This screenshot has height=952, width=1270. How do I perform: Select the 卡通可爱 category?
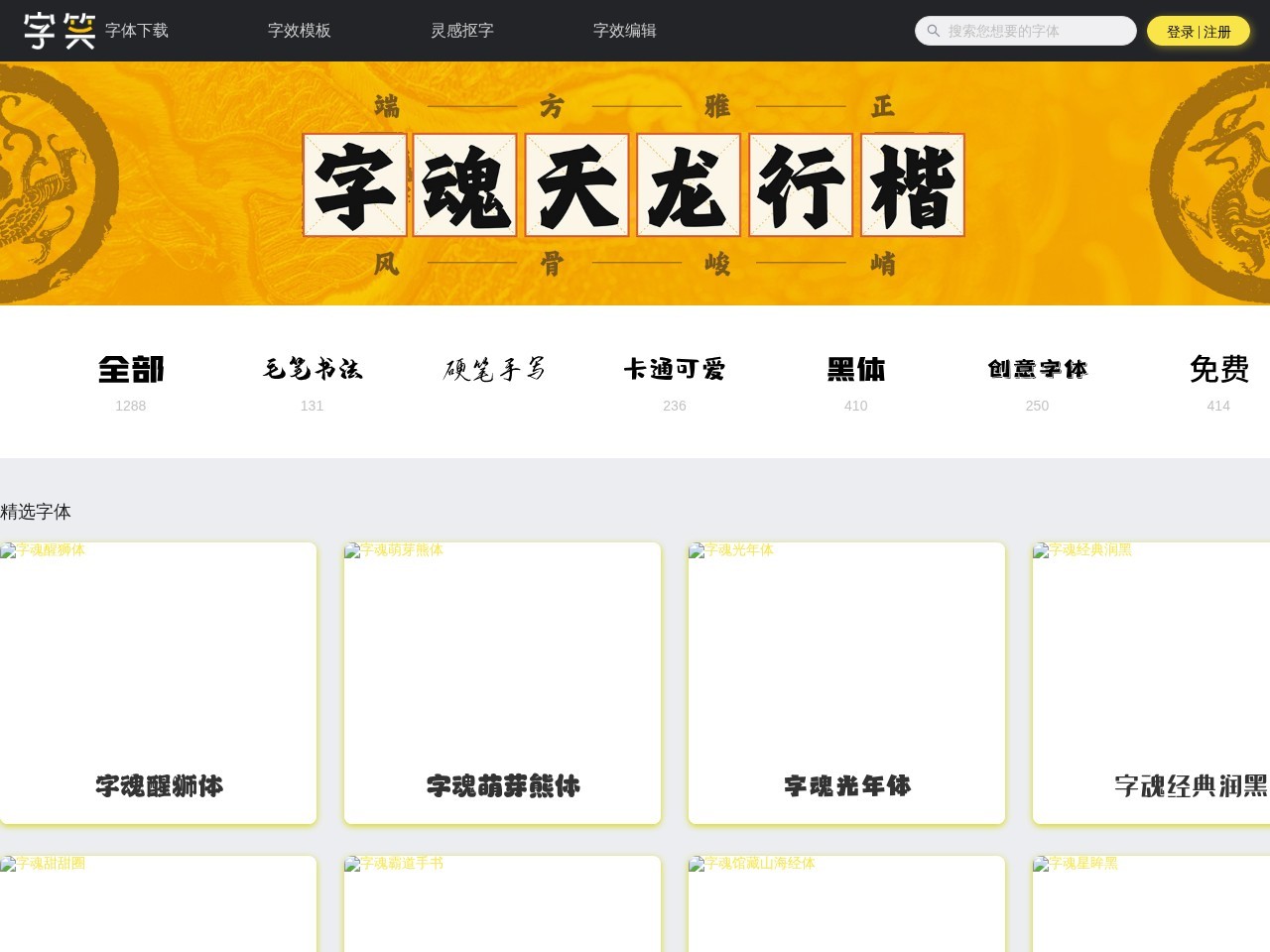(675, 369)
